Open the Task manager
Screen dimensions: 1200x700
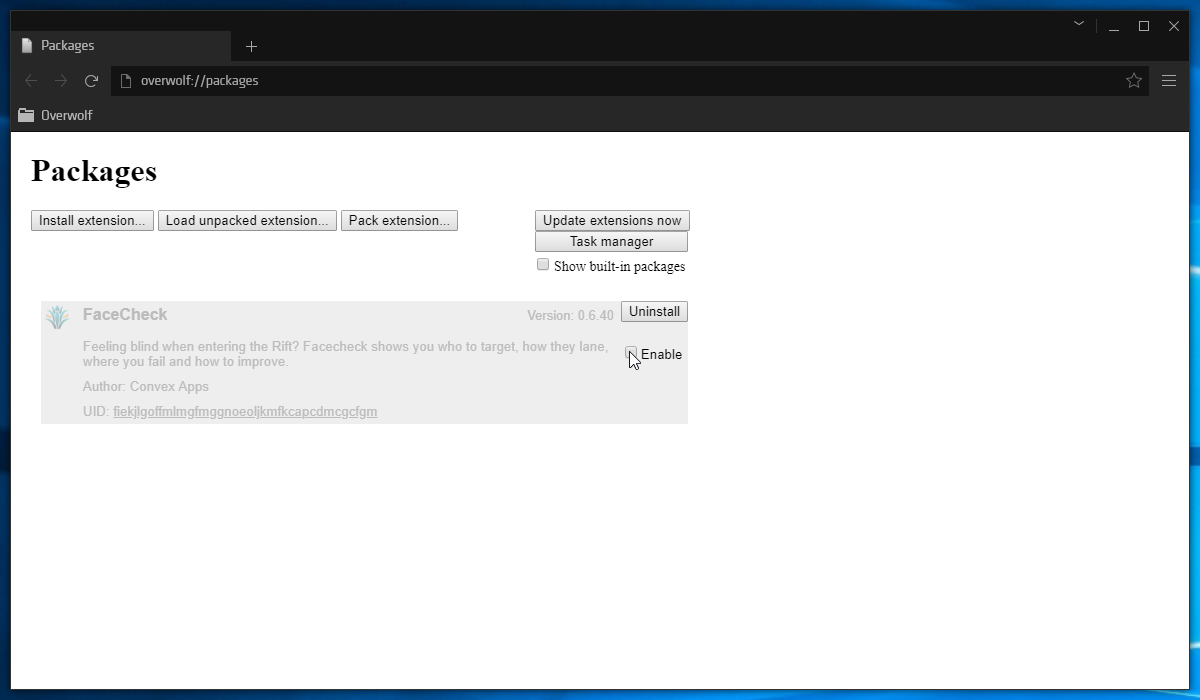tap(612, 242)
